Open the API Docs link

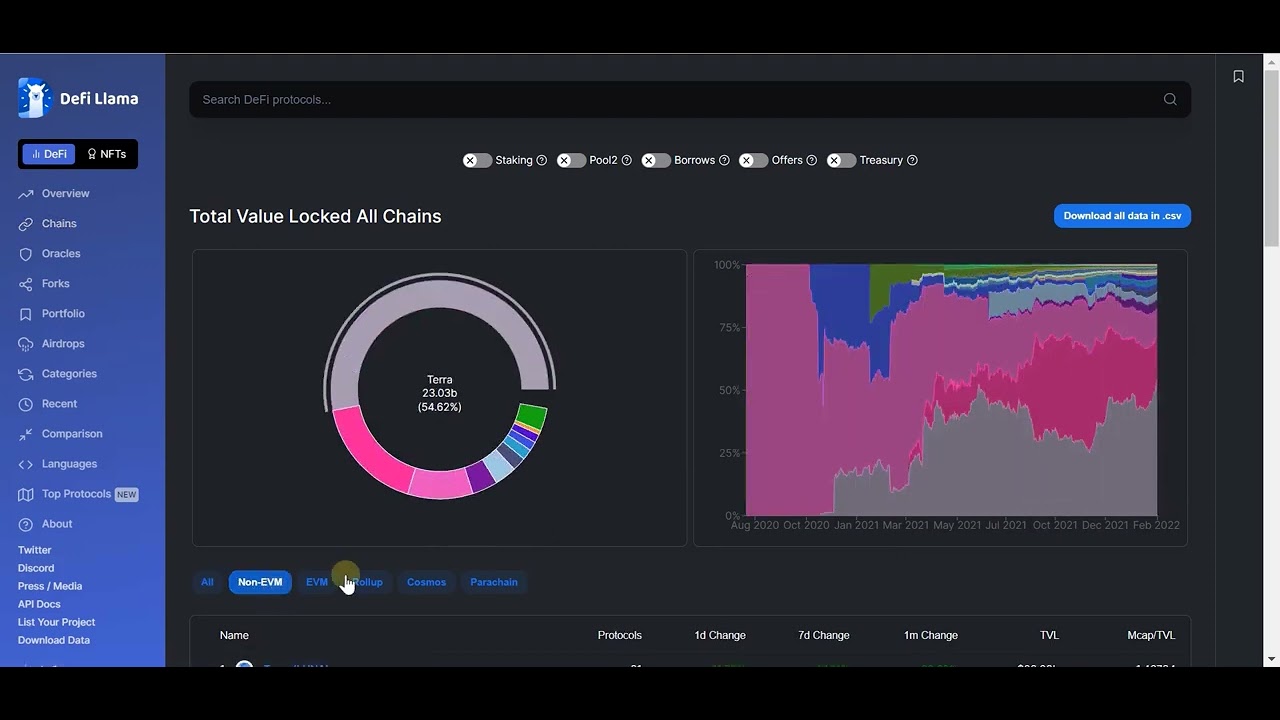point(39,604)
